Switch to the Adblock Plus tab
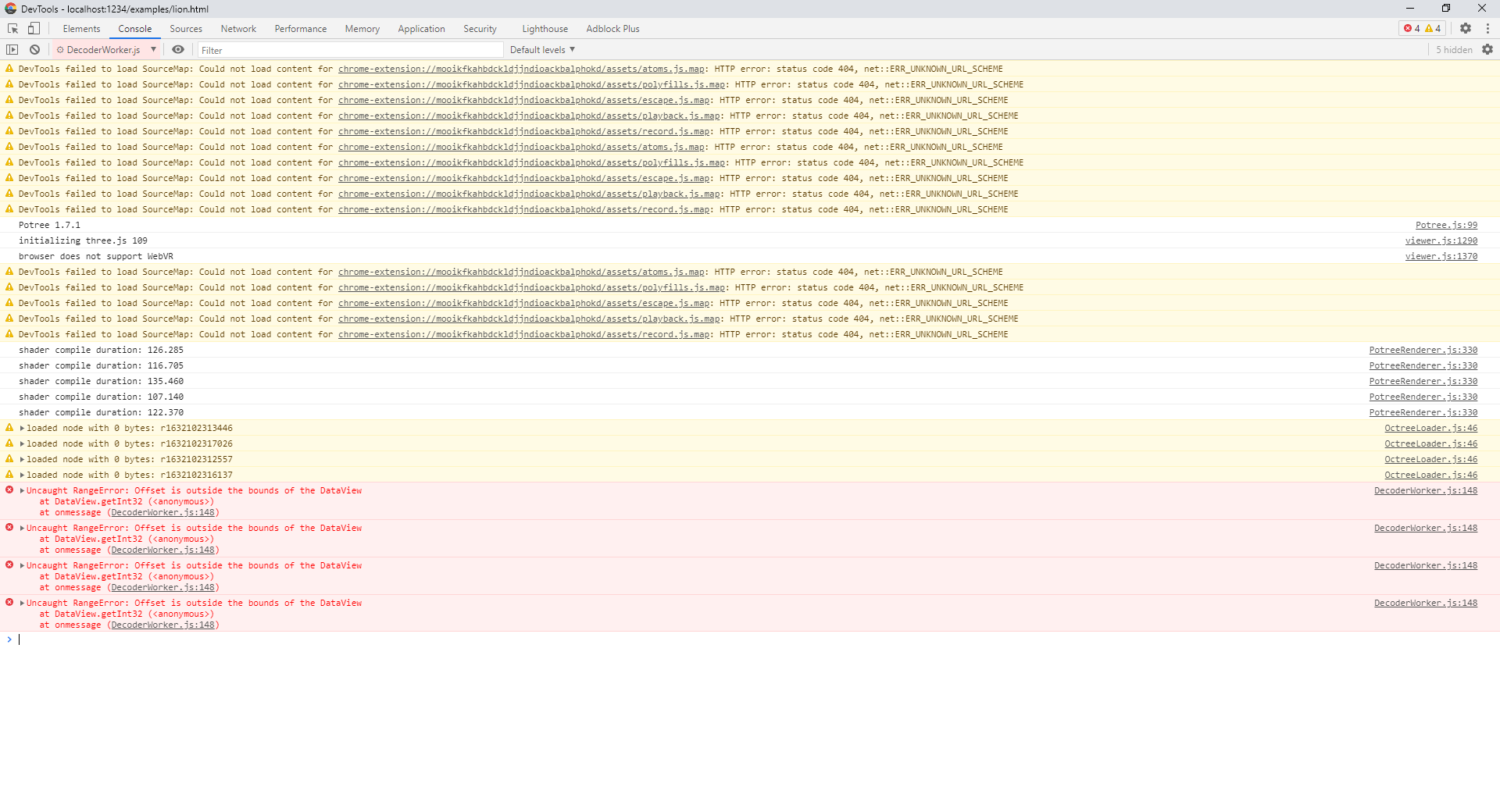Image resolution: width=1500 pixels, height=812 pixels. click(x=612, y=29)
